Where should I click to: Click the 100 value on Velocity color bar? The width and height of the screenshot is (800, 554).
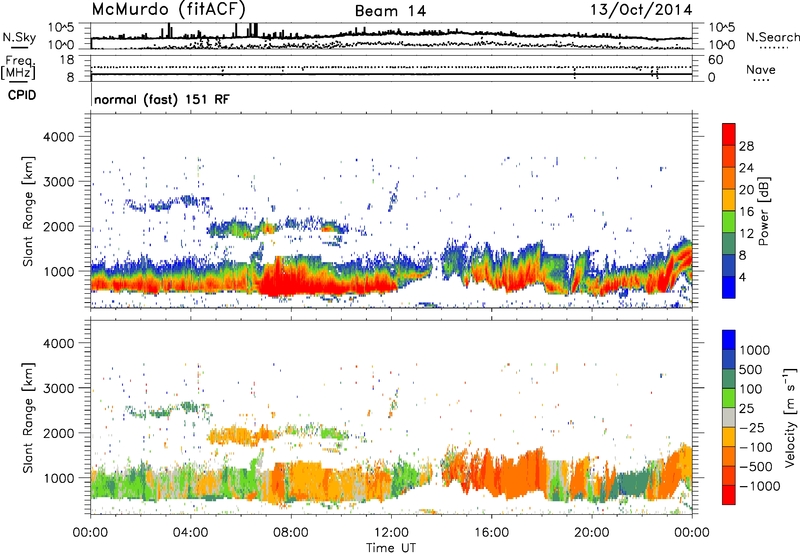click(751, 389)
